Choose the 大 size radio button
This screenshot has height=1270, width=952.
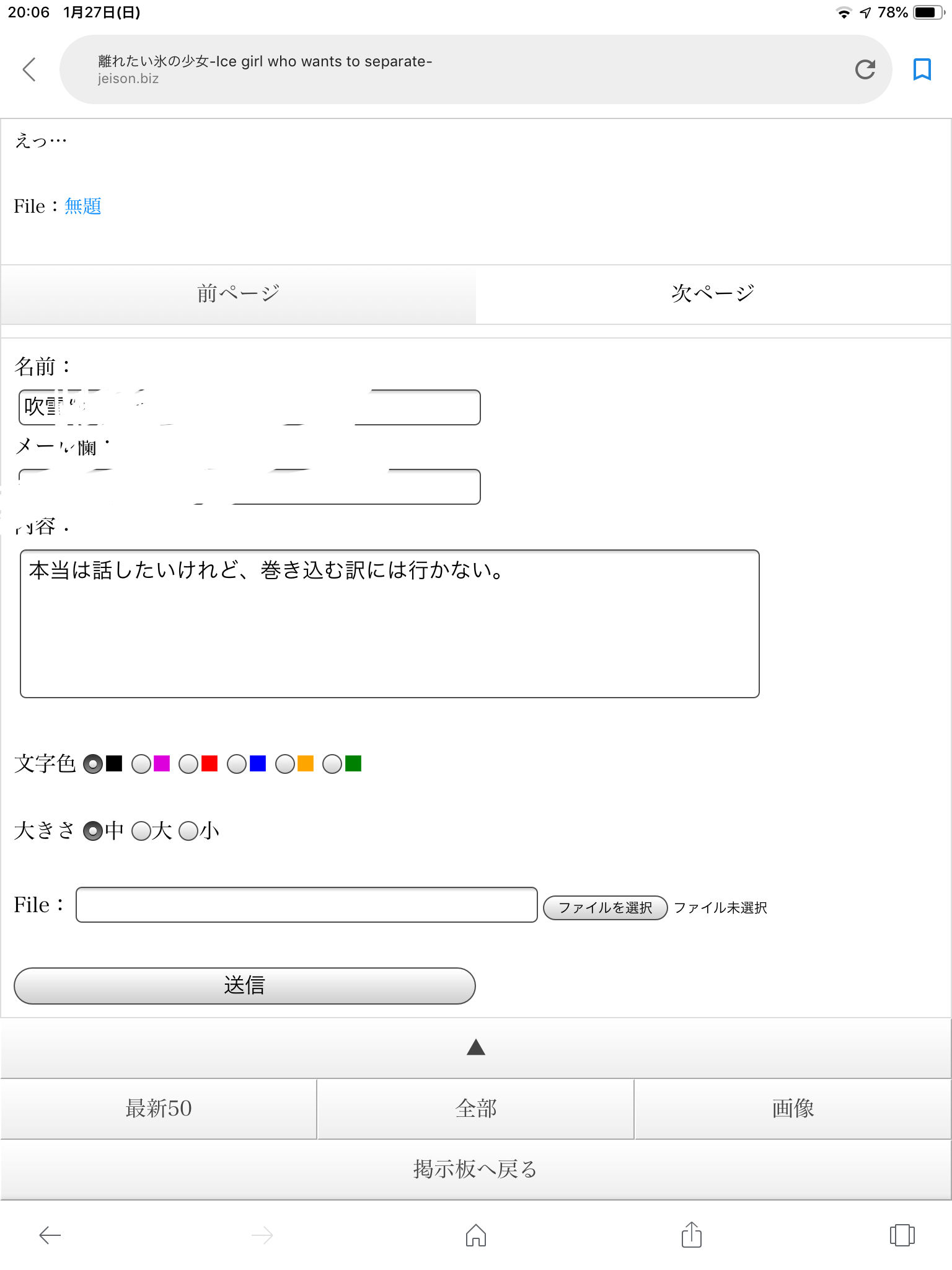pos(141,830)
